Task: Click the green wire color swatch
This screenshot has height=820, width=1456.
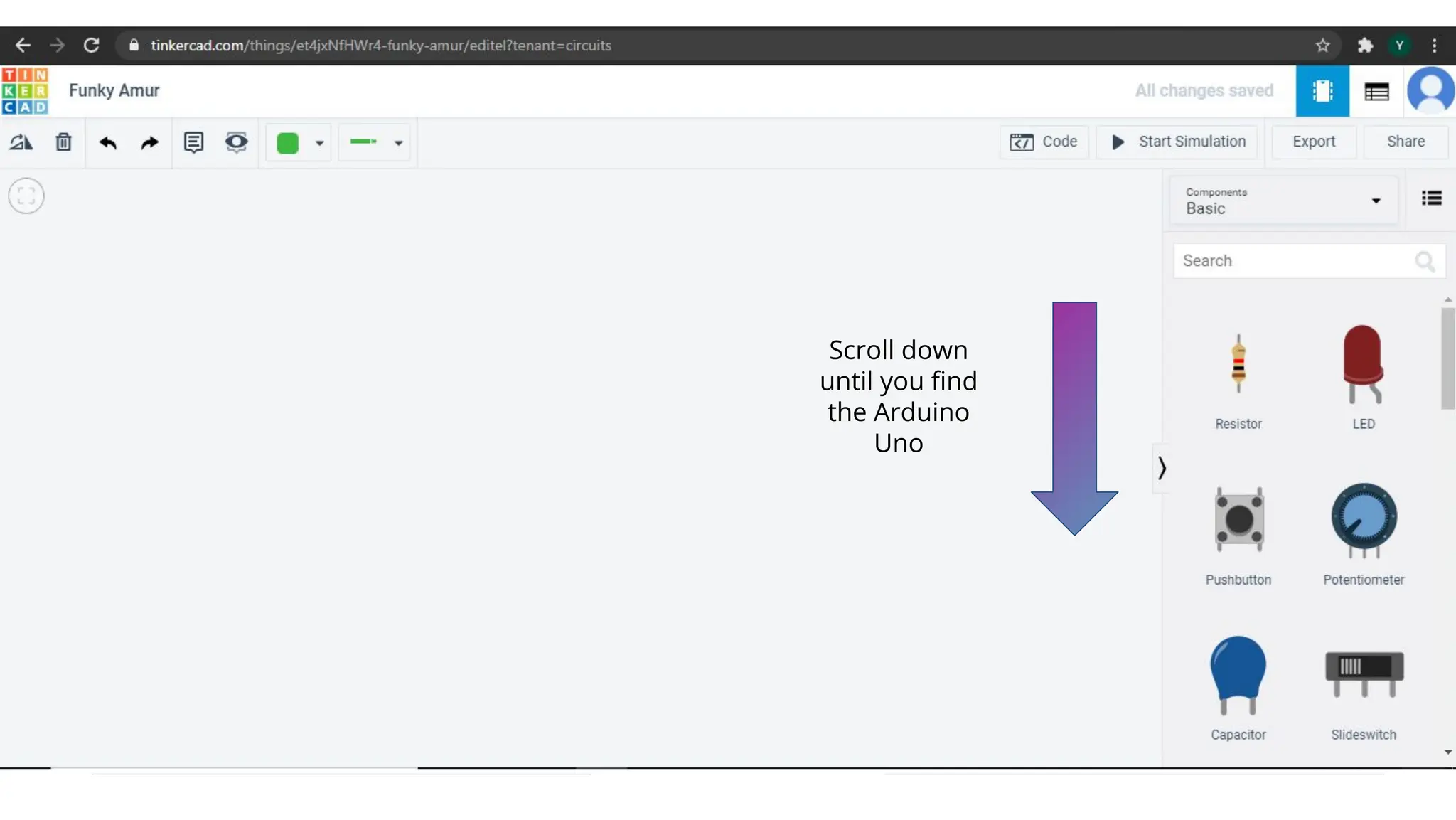Action: click(287, 143)
